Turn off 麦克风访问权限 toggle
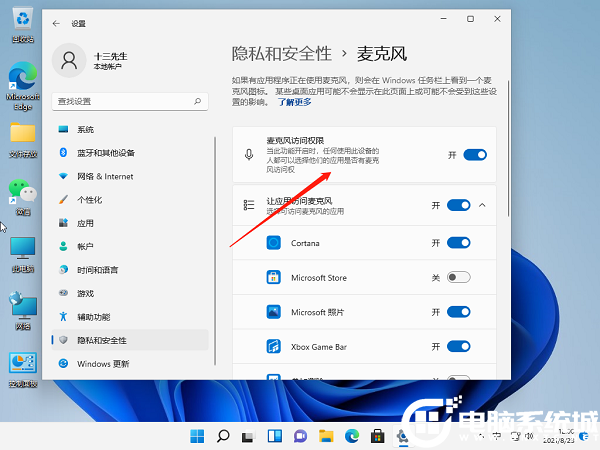 tap(475, 155)
